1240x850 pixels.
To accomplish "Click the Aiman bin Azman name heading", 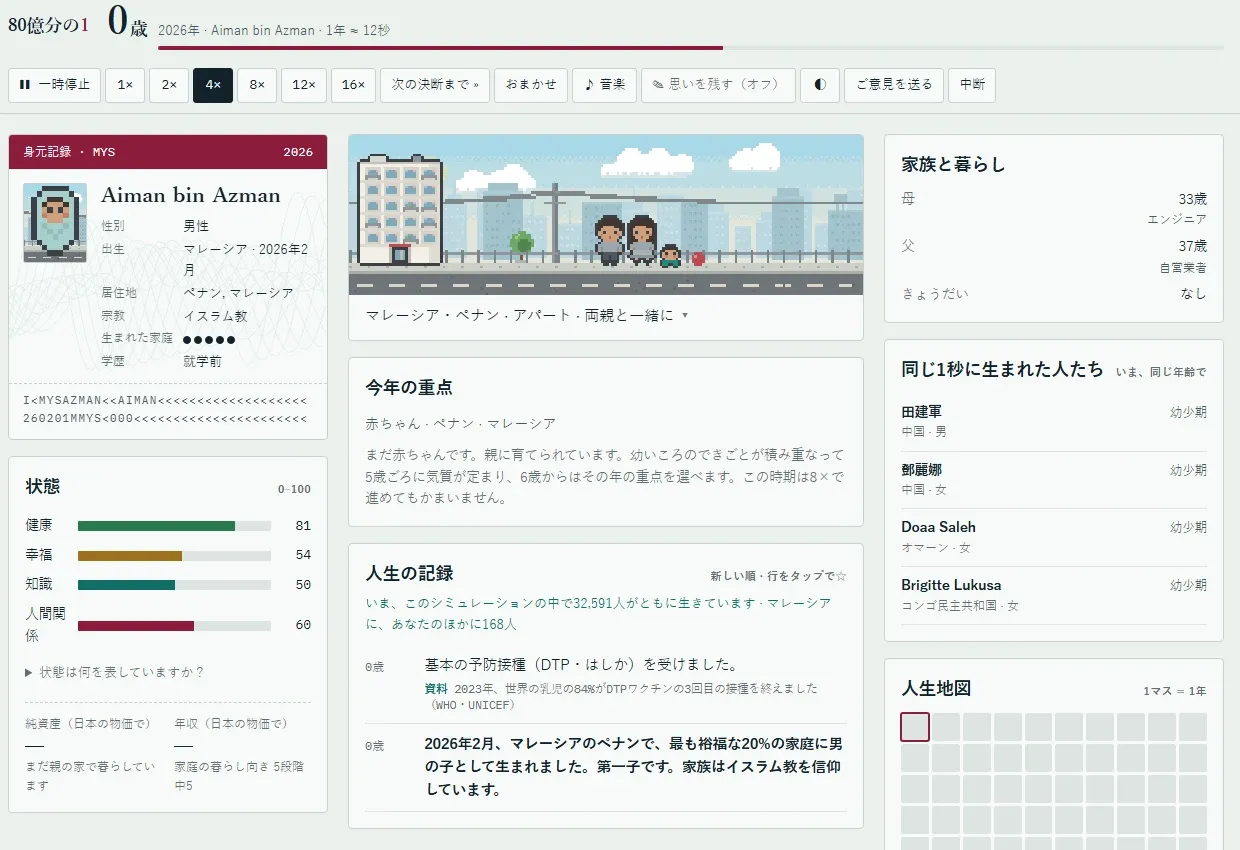I will [x=191, y=195].
